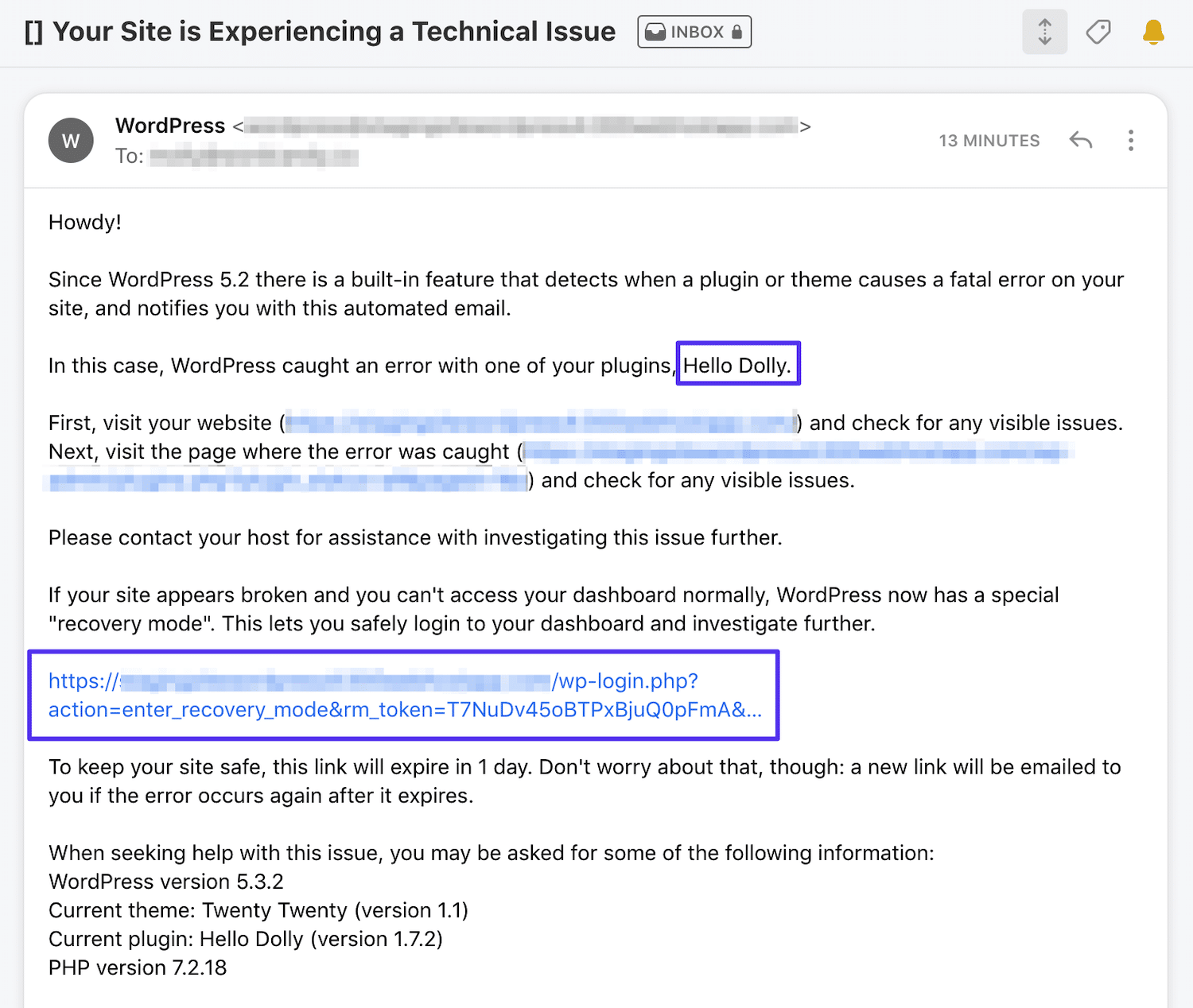Open the three-dot more options menu

[1130, 140]
